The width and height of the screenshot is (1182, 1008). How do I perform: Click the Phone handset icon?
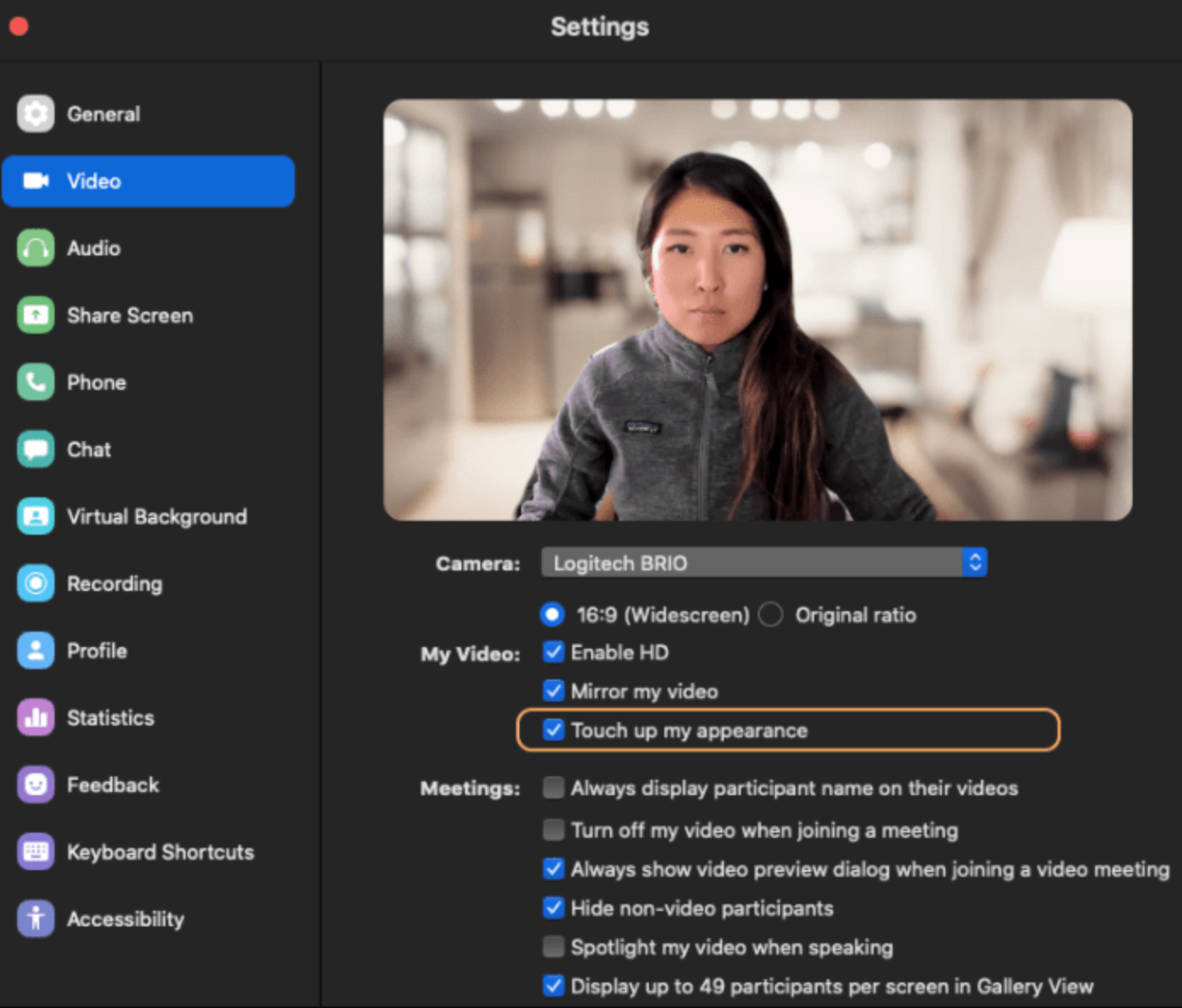(x=36, y=382)
